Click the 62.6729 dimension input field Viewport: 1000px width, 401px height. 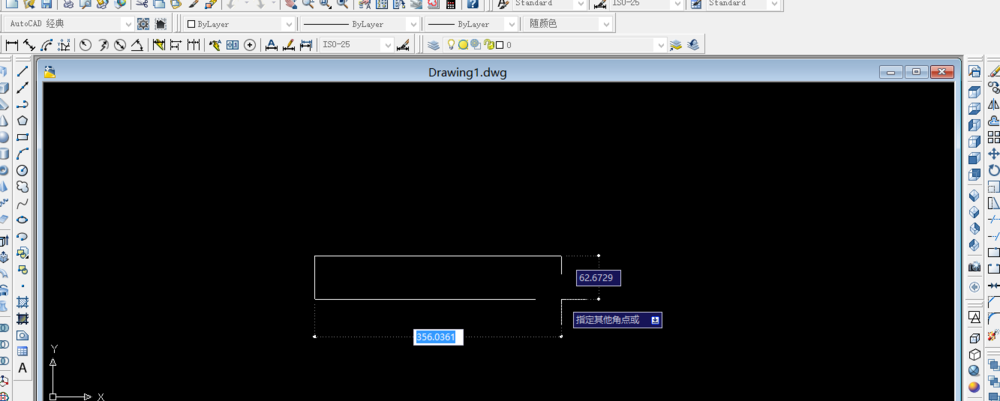point(598,278)
